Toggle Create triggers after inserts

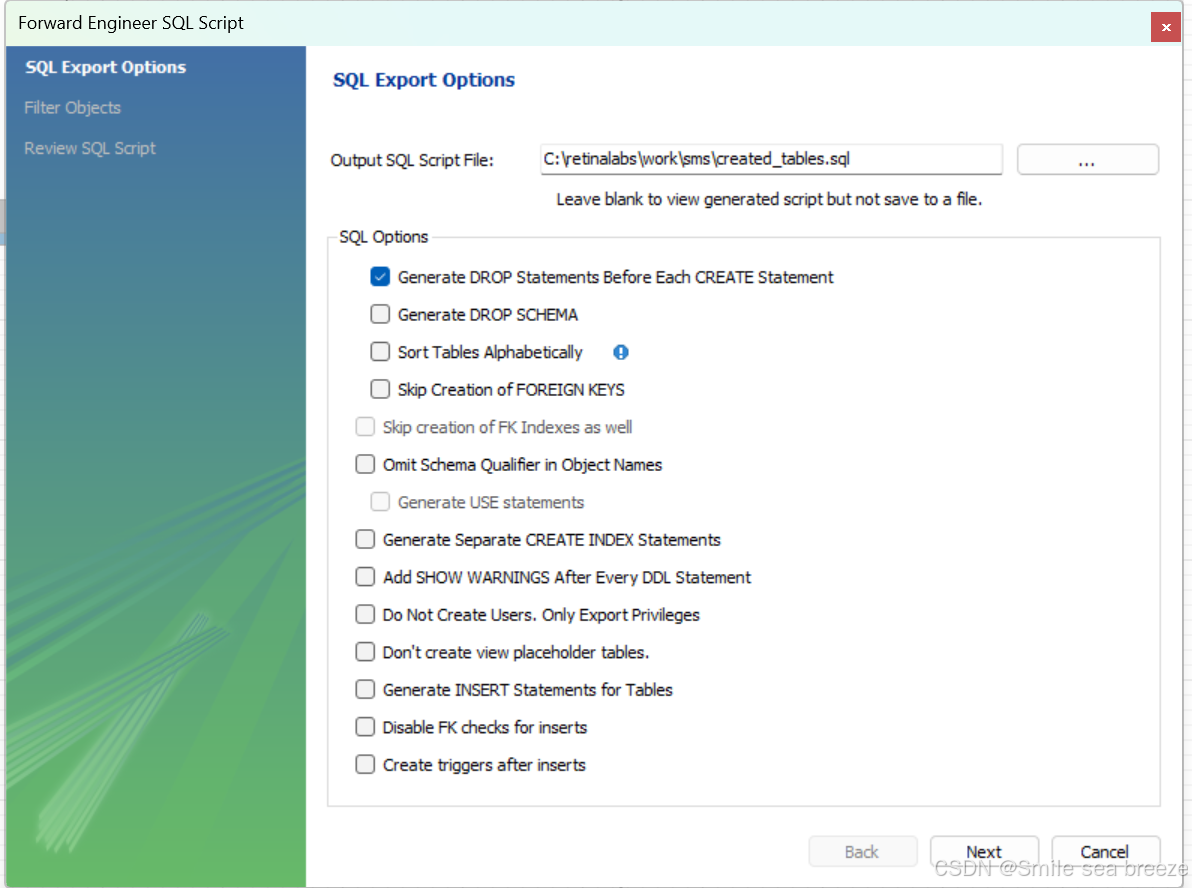365,764
